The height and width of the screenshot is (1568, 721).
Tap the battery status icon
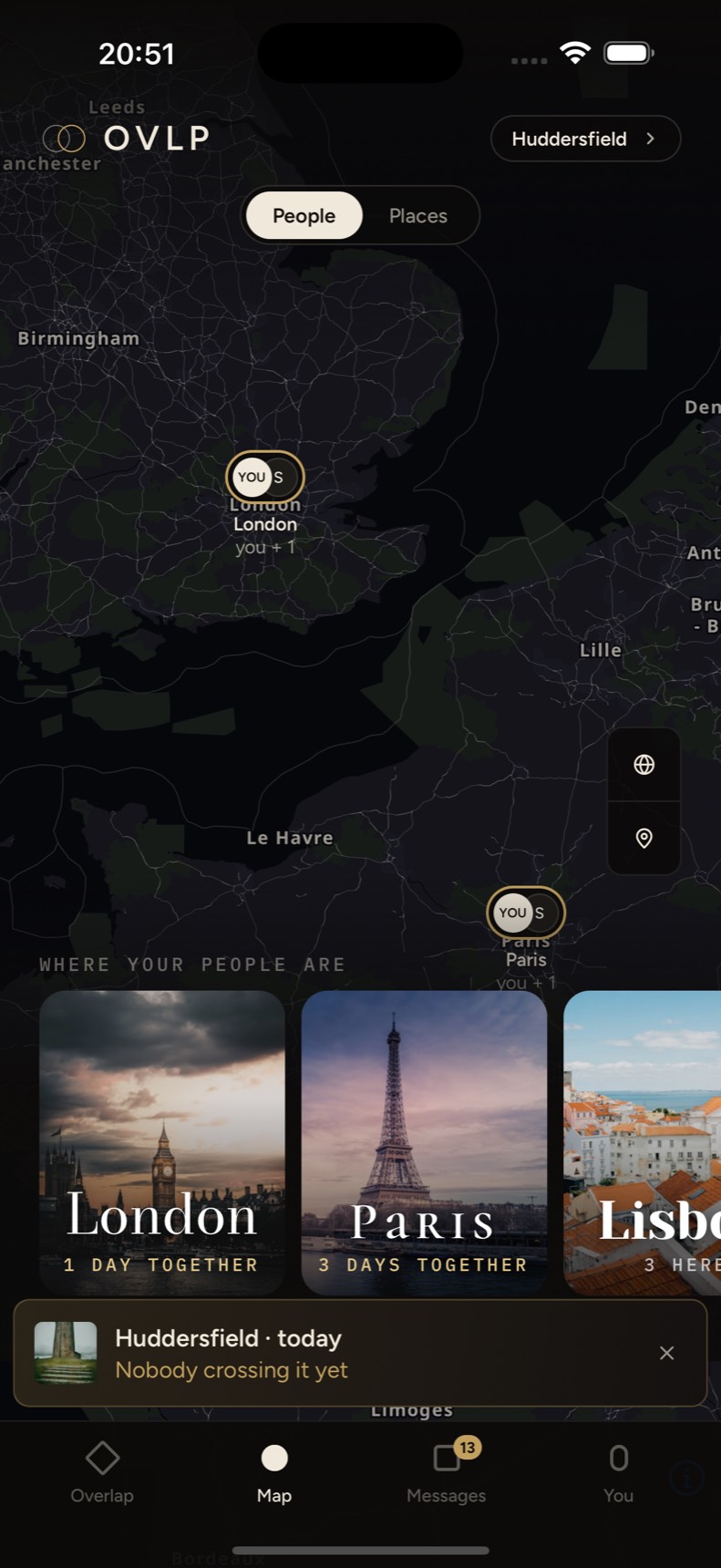629,53
